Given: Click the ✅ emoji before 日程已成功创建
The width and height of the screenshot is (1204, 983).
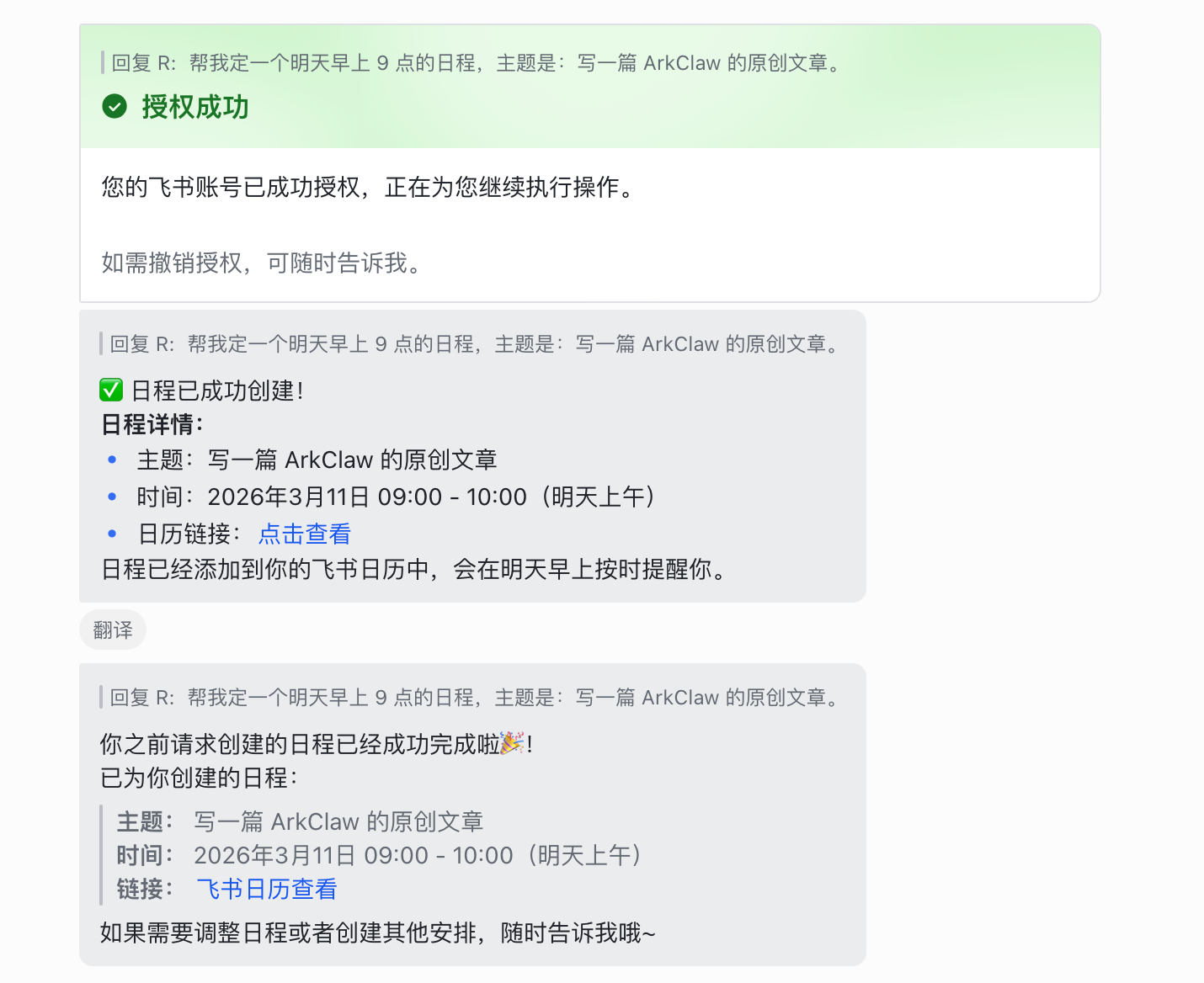Looking at the screenshot, I should coord(111,391).
